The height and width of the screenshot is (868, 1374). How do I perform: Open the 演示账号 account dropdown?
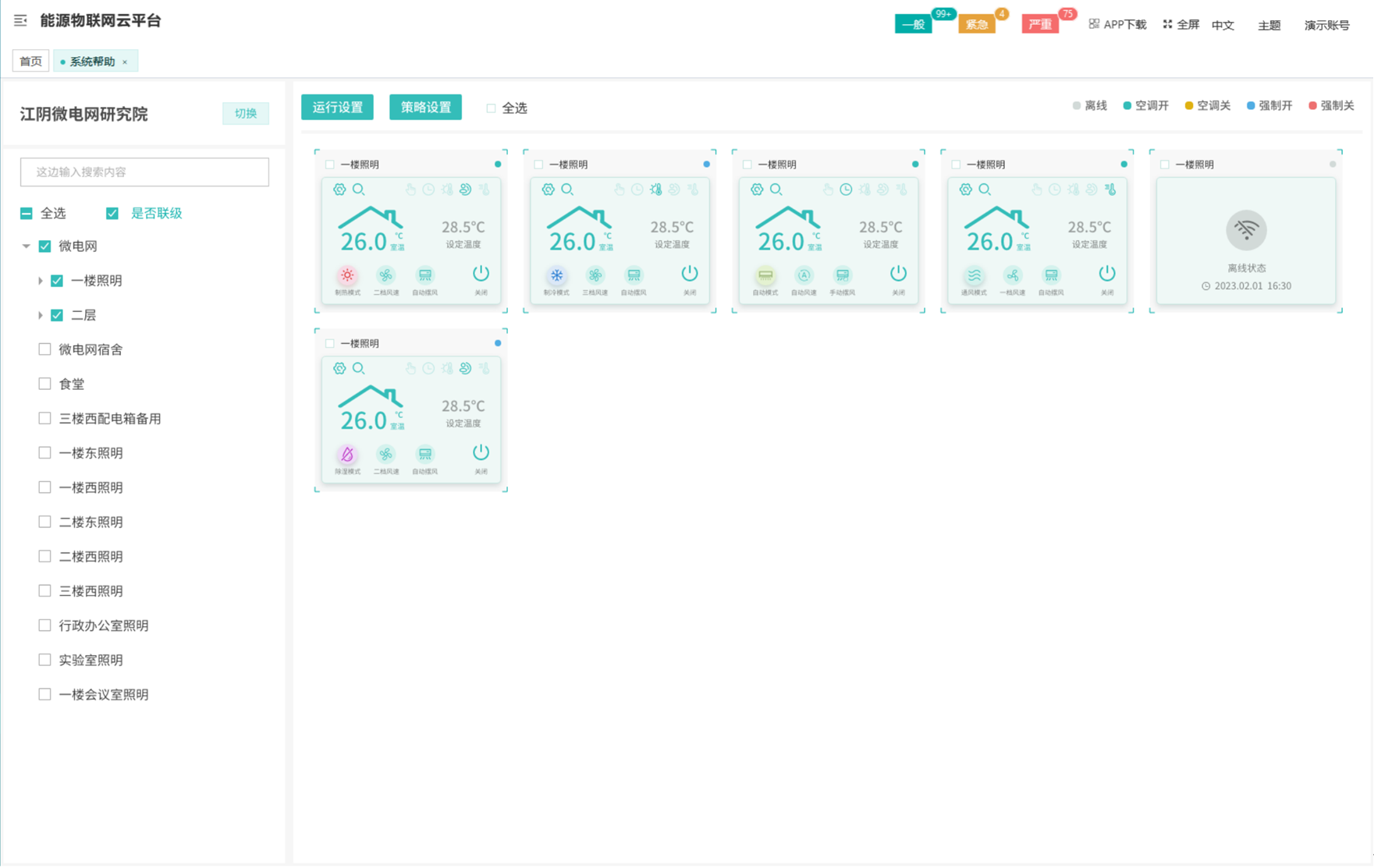click(x=1327, y=25)
